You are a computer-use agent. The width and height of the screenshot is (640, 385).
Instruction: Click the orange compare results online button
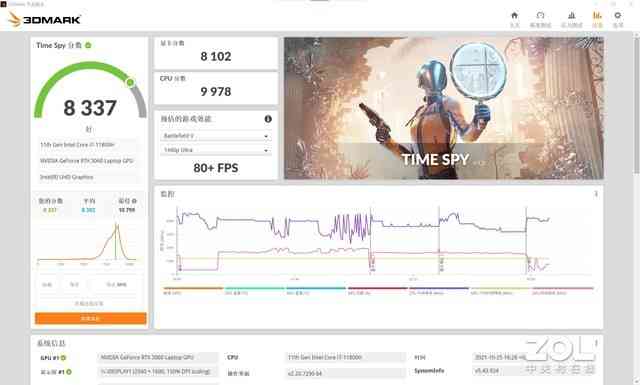[x=91, y=318]
